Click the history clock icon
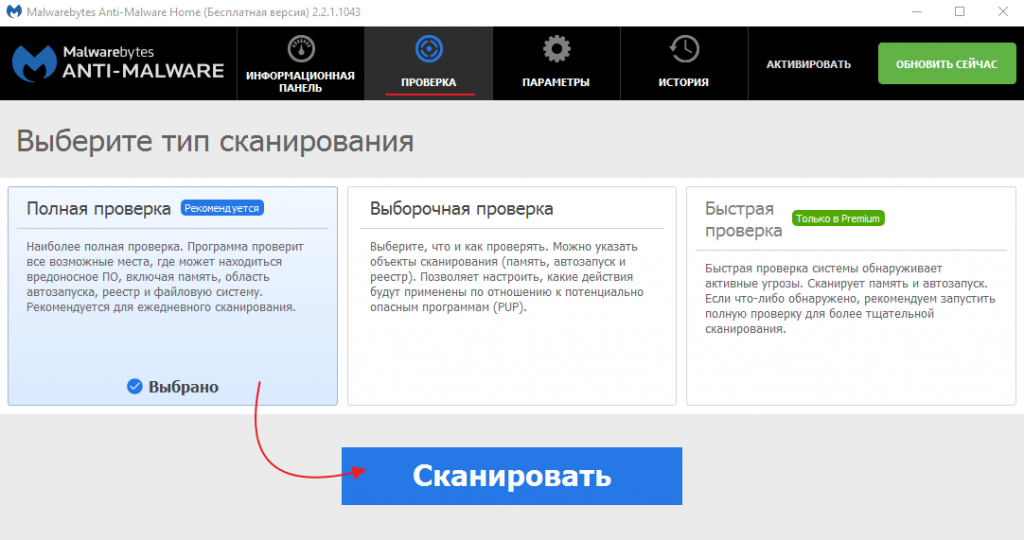The image size is (1024, 540). tap(684, 49)
